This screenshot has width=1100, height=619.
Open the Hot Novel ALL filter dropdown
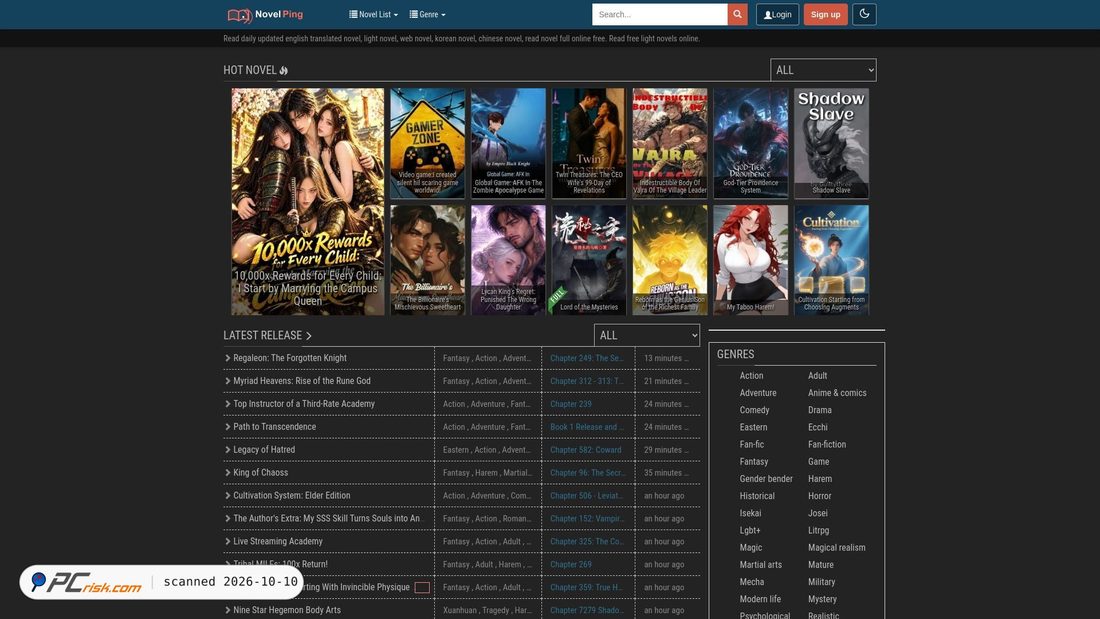coord(823,70)
